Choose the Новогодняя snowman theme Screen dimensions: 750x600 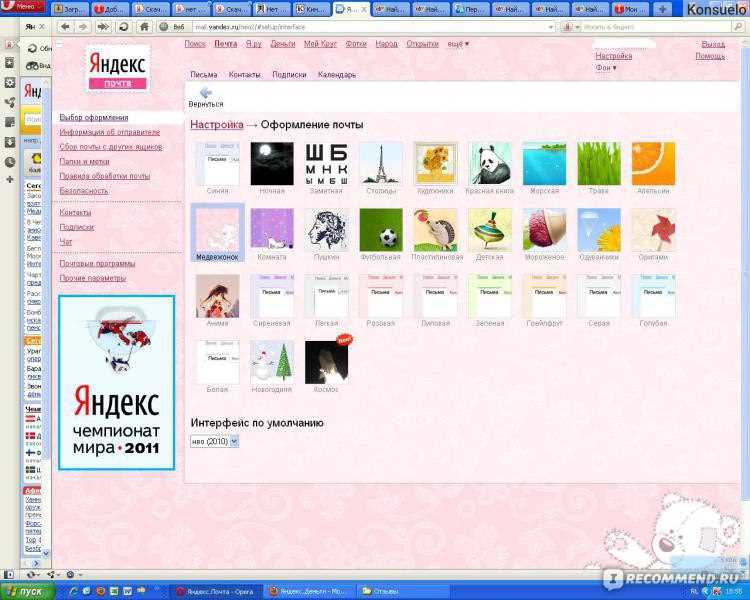[272, 362]
